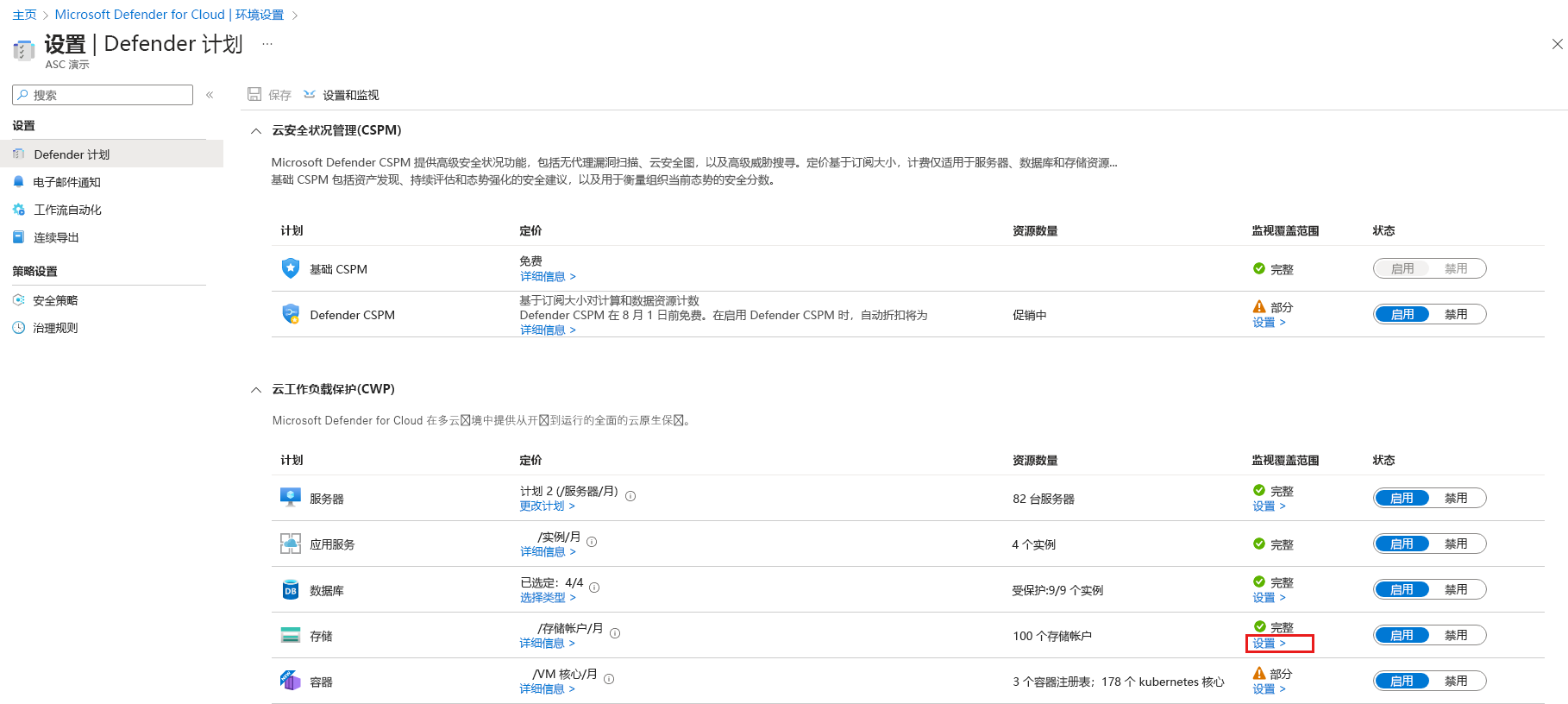The height and width of the screenshot is (704, 1568).
Task: Open 详细信息 link in Defender CSPM row
Action: 548,330
